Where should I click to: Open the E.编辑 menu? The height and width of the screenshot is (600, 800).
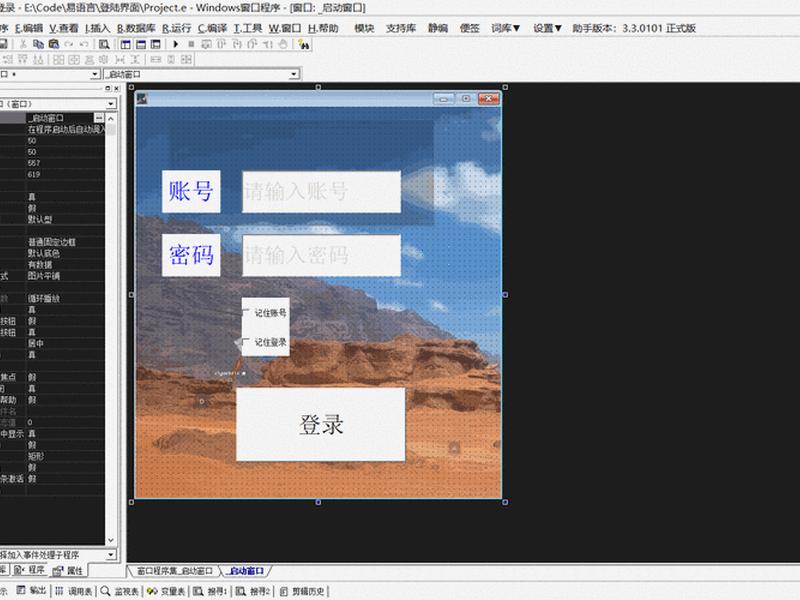(29, 28)
